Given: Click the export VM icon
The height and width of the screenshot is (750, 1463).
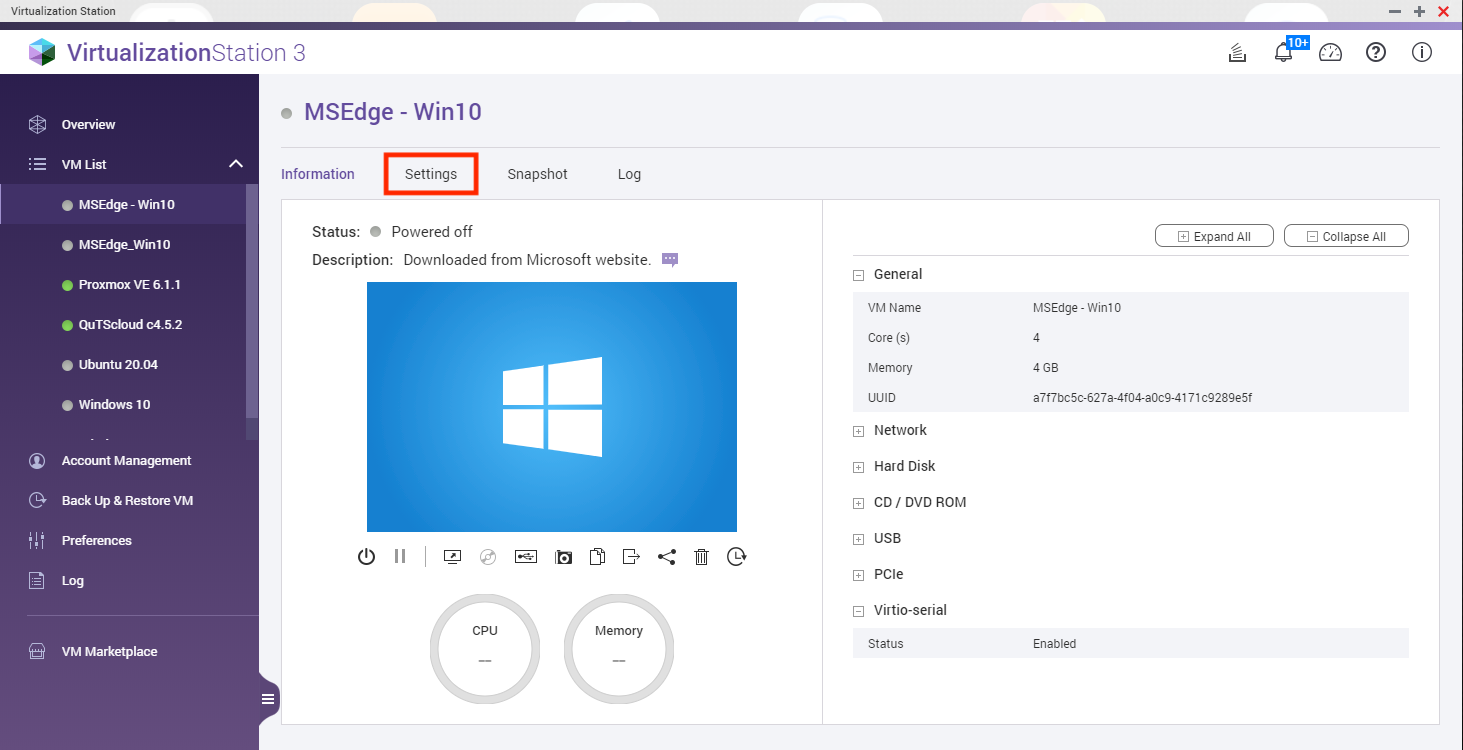Looking at the screenshot, I should tap(631, 557).
